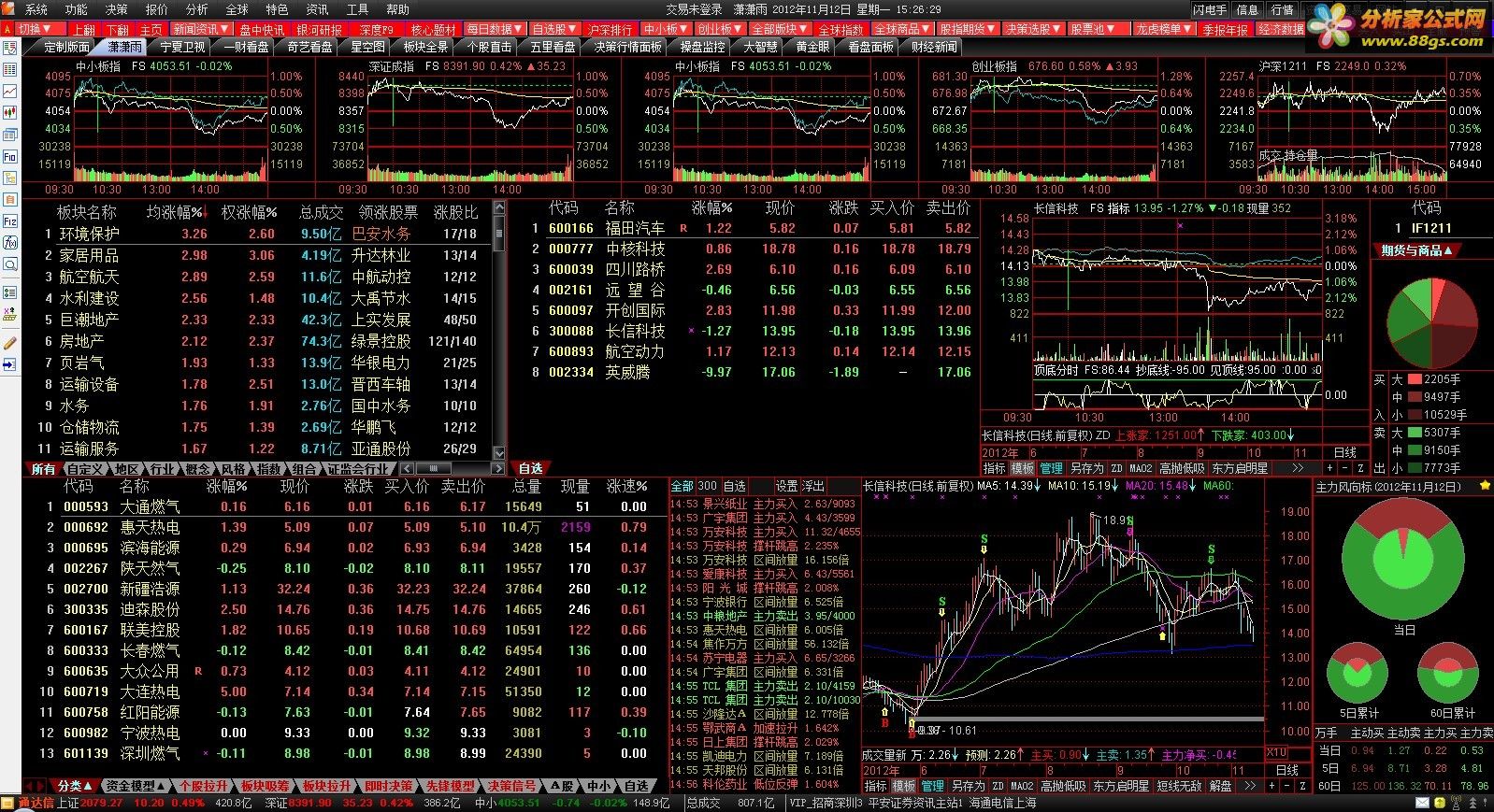The width and height of the screenshot is (1494, 812).
Task: Open the 全部版块 dropdown
Action: tap(780, 29)
